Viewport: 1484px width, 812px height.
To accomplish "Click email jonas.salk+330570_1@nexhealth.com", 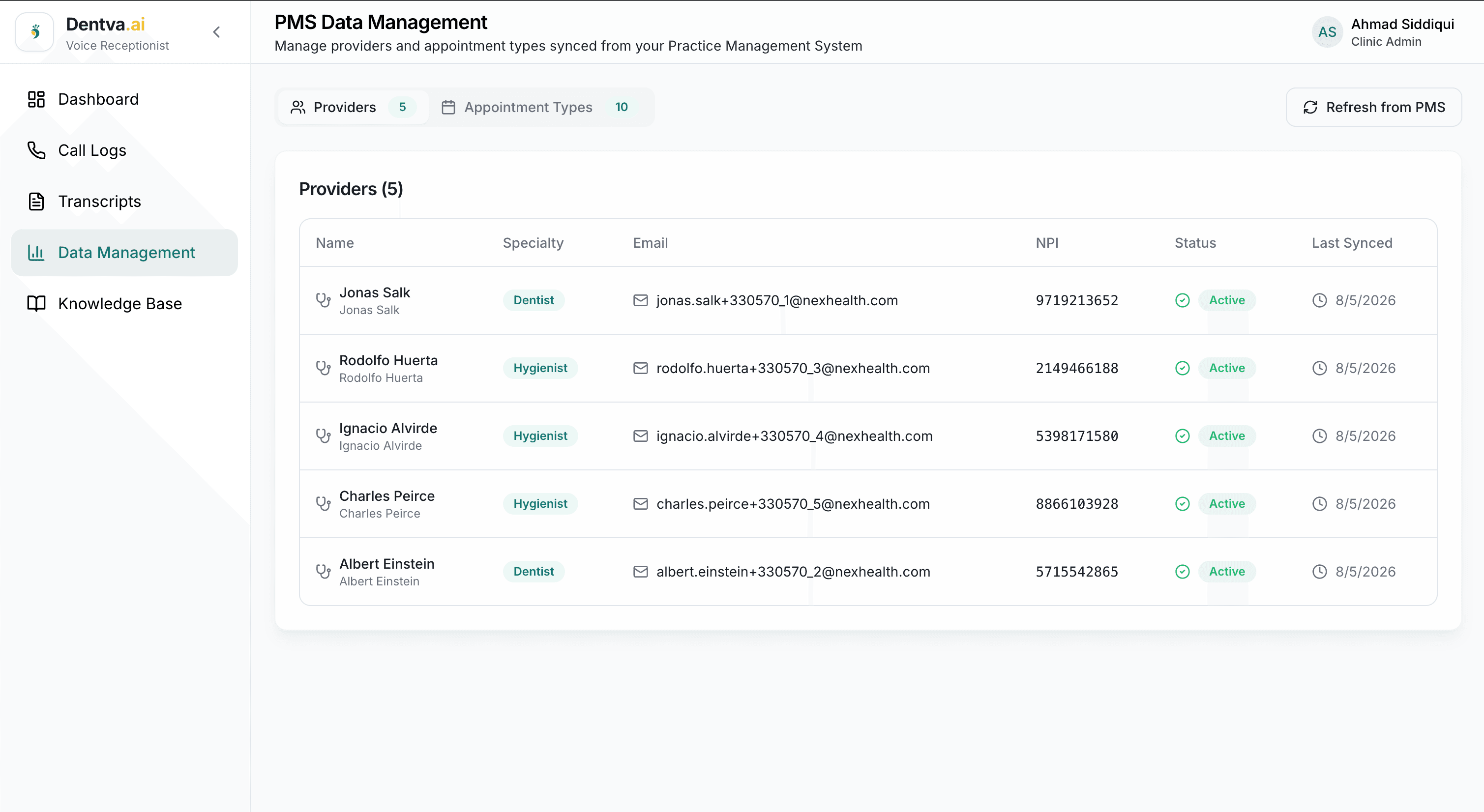I will [777, 301].
